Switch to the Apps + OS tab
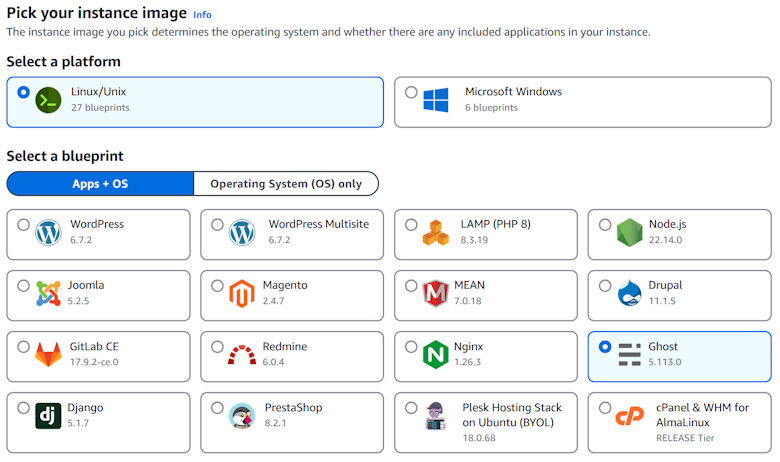780x462 pixels. click(100, 184)
